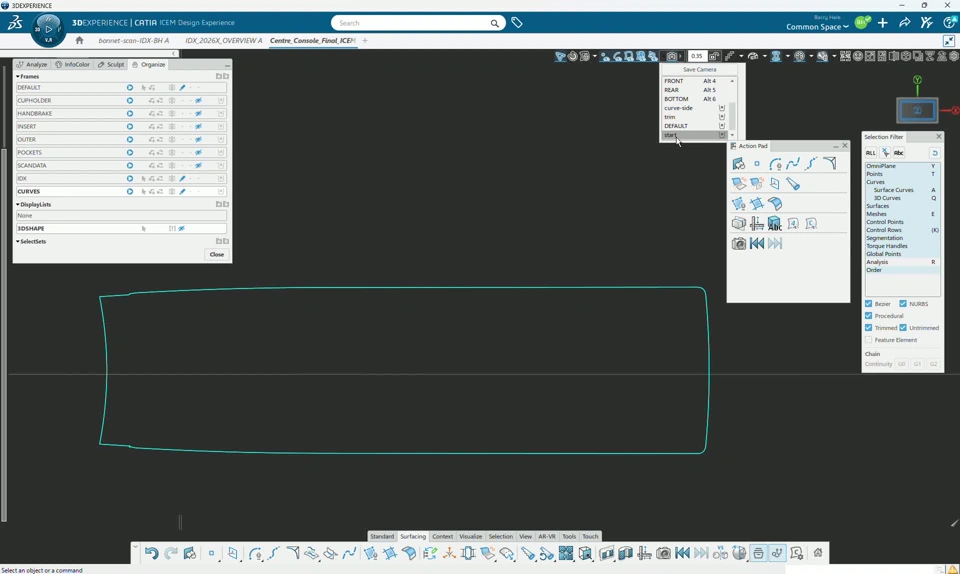Click the skip-back arrows in Action Pad
Viewport: 960px width, 574px height.
coord(757,244)
